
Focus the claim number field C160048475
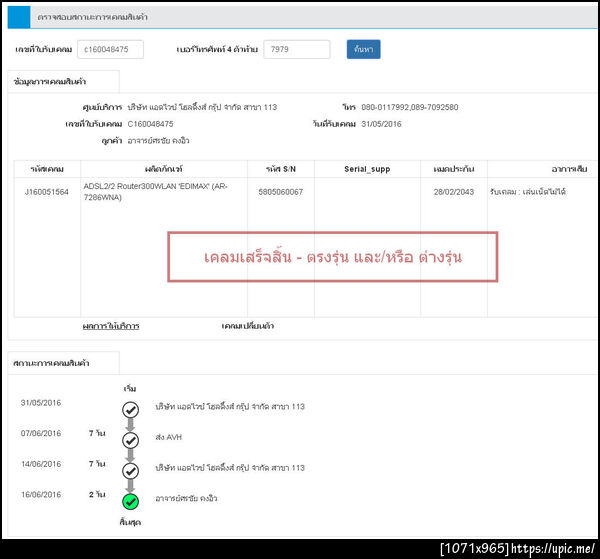[x=111, y=49]
